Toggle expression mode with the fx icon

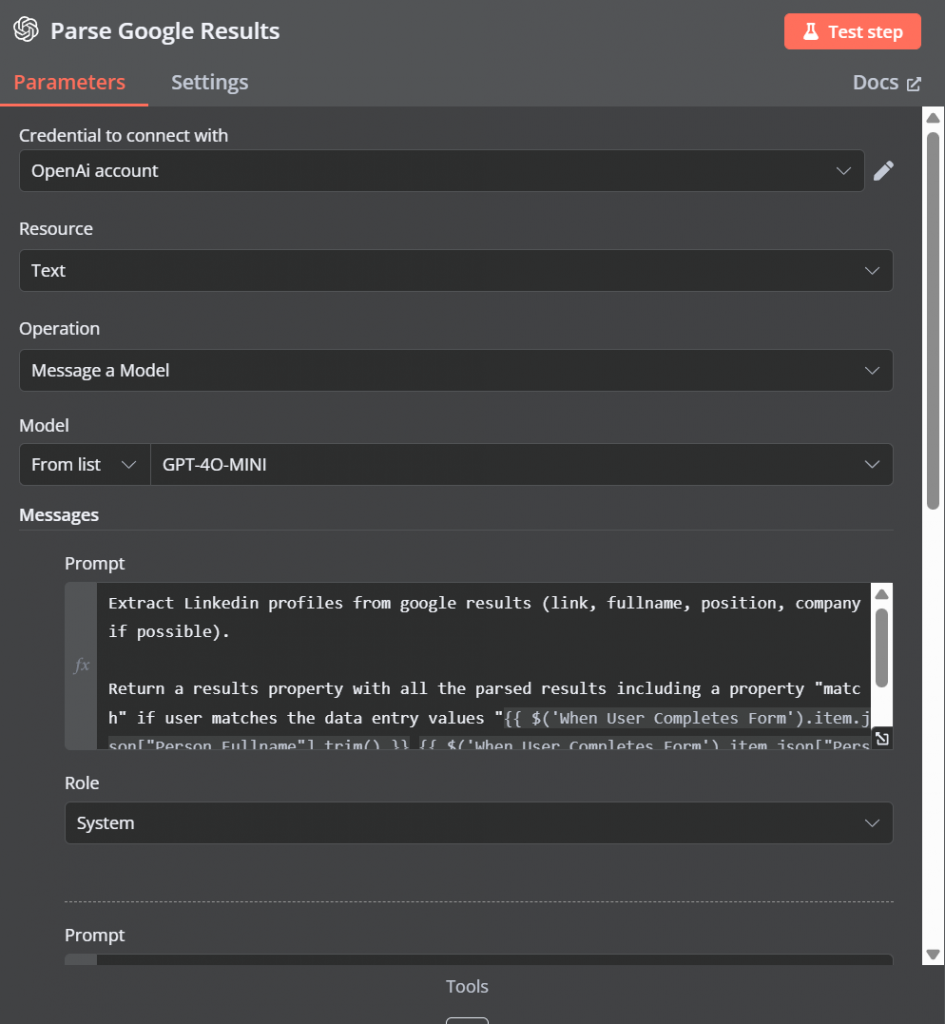(80, 665)
